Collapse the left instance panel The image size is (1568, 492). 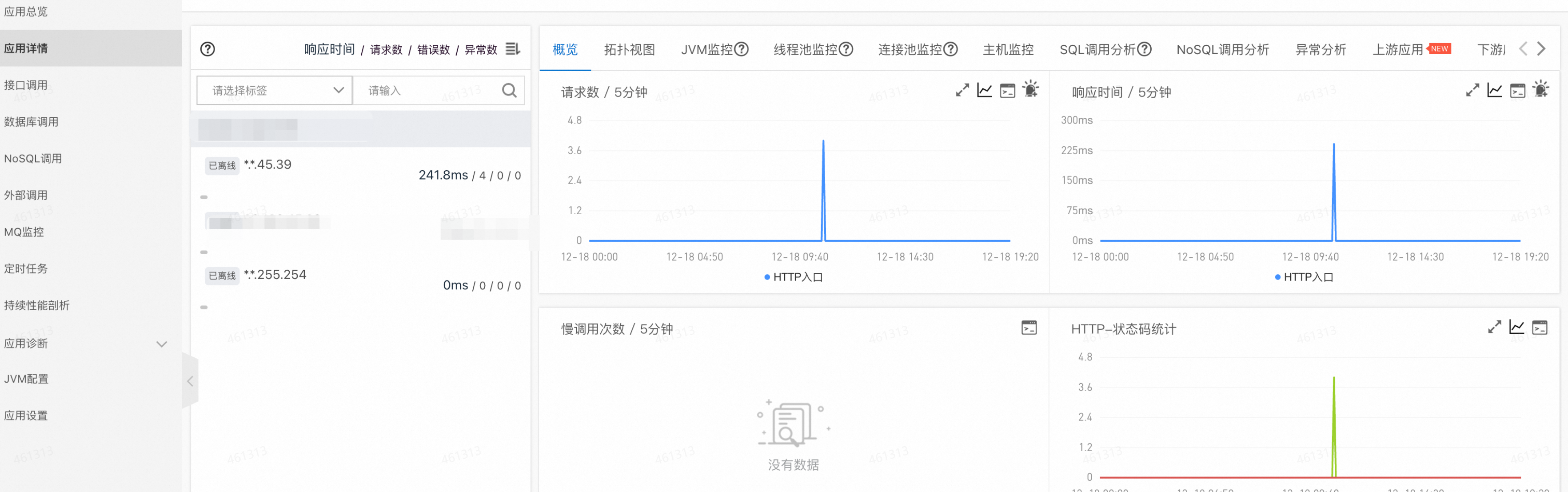pos(190,381)
